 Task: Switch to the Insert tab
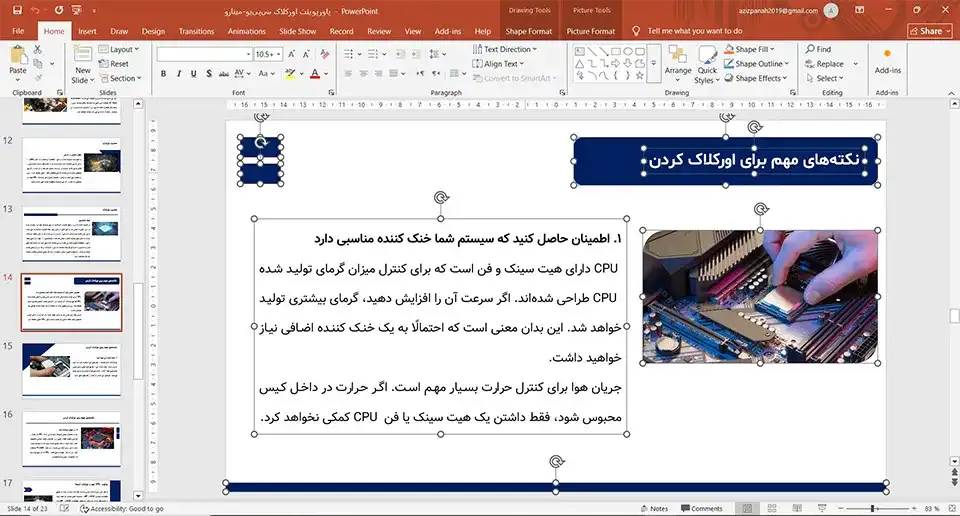[x=87, y=31]
